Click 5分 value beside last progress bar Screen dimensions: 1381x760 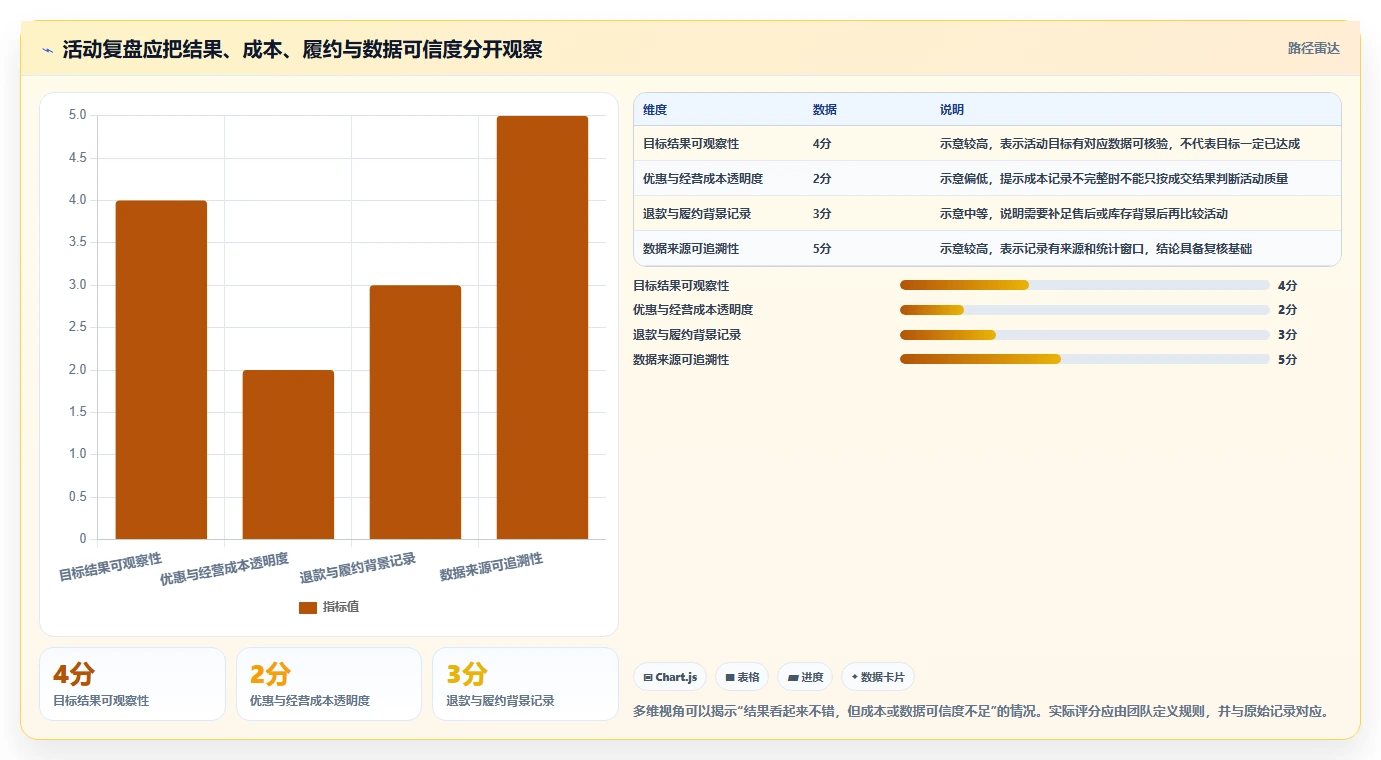[x=1287, y=359]
